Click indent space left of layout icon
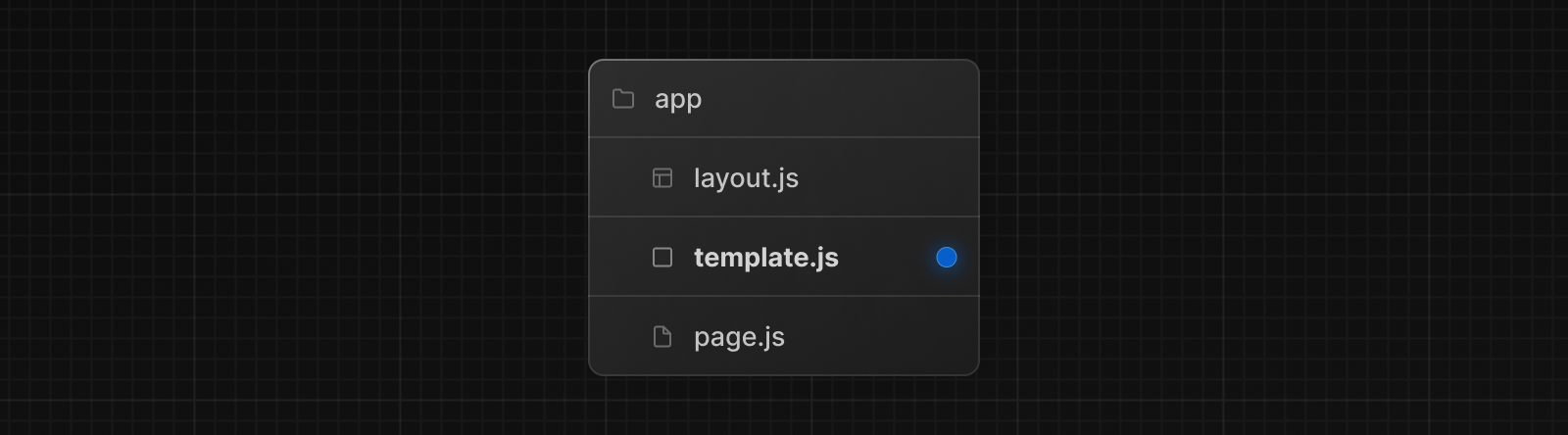Viewport: 1568px width, 435px height. pos(619,178)
